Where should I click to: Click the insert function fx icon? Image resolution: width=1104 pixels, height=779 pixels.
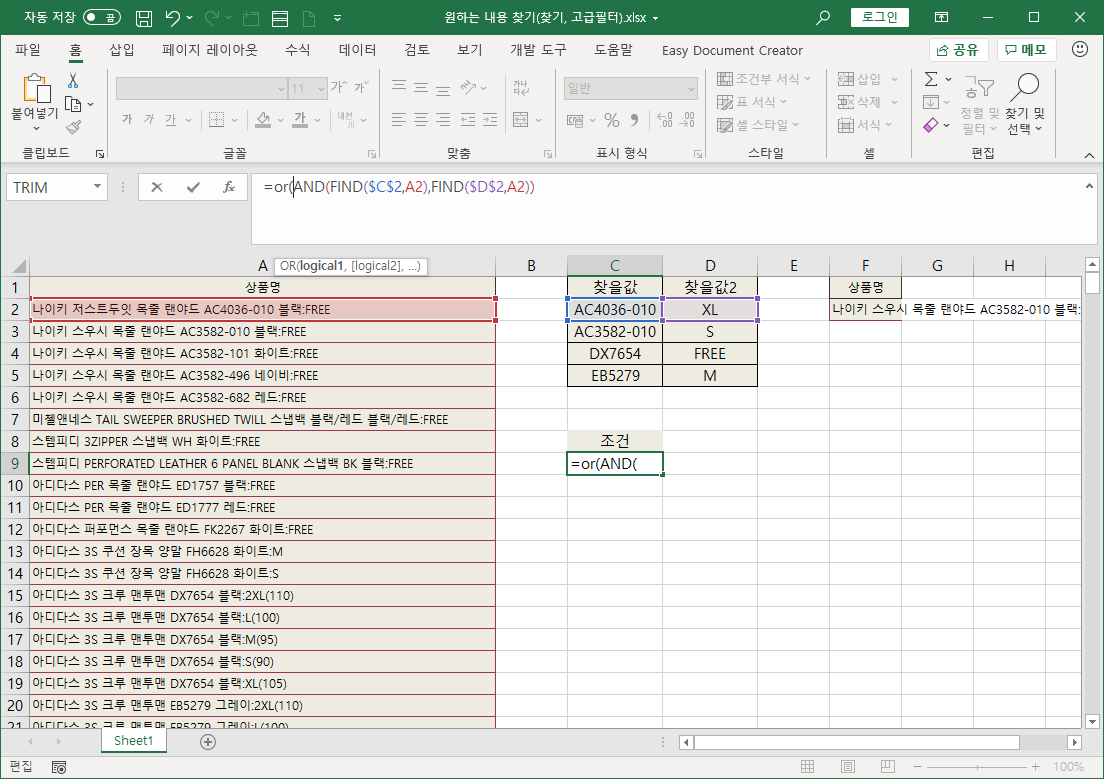229,187
